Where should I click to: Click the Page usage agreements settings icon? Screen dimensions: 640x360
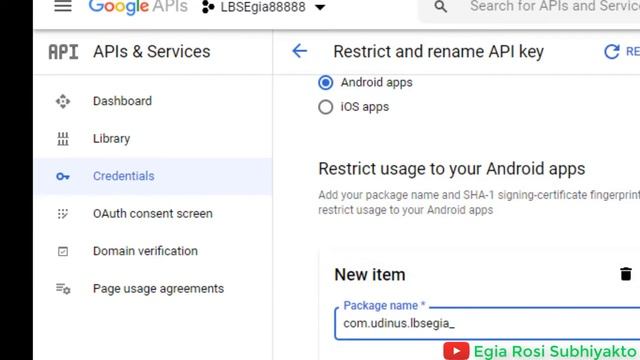(63, 289)
